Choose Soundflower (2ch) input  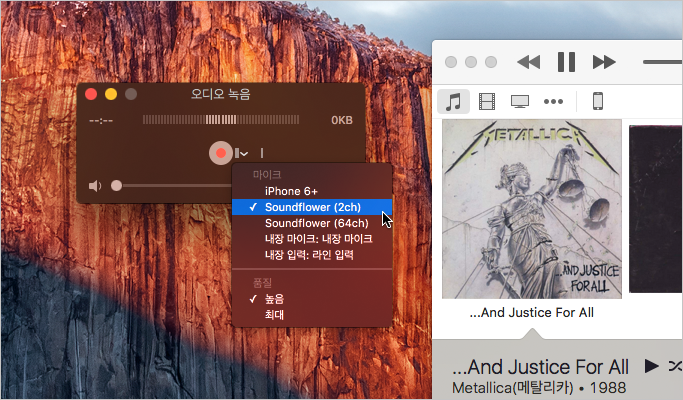tap(312, 207)
